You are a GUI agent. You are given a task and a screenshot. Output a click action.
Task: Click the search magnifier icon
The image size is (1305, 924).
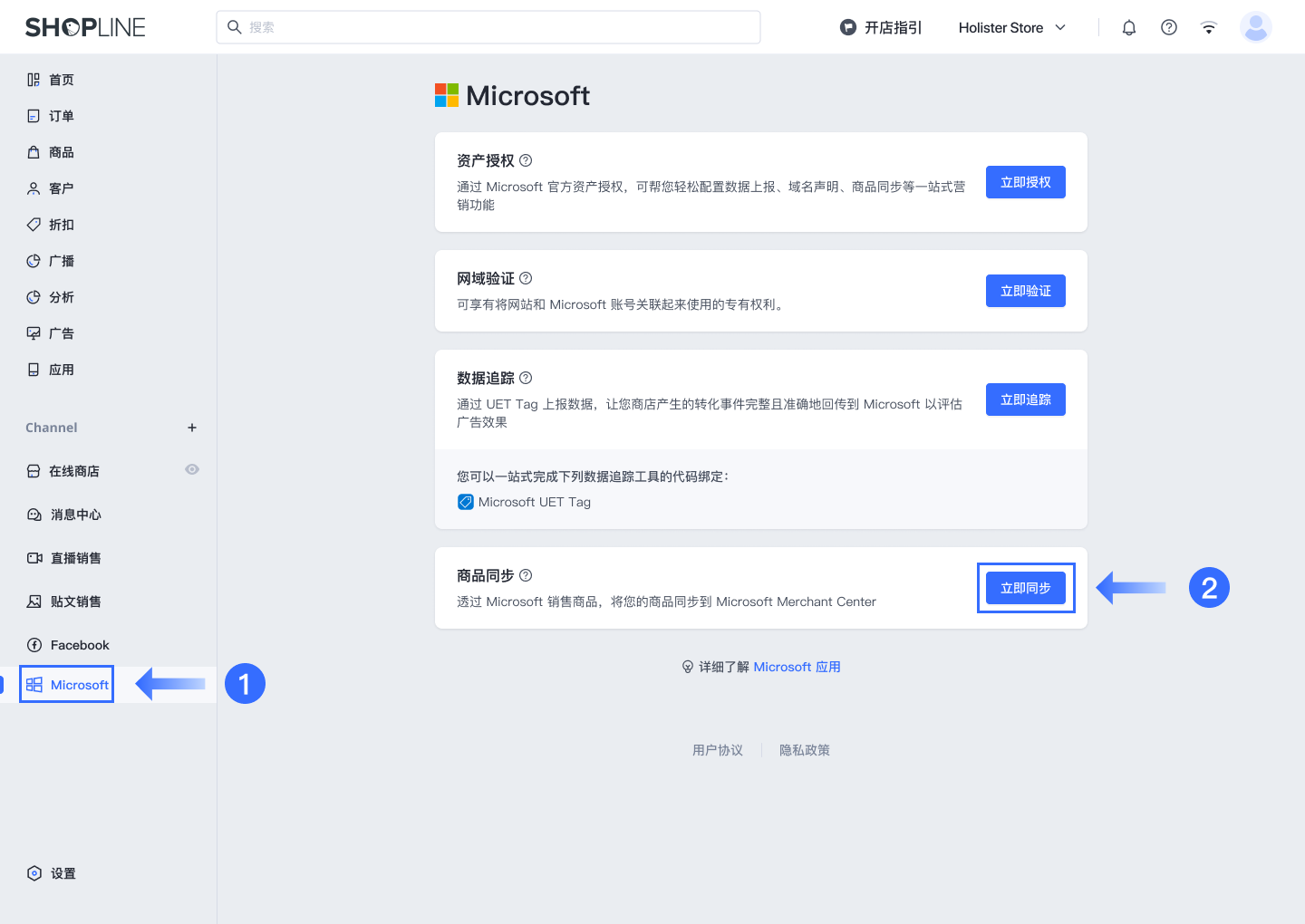tap(234, 27)
